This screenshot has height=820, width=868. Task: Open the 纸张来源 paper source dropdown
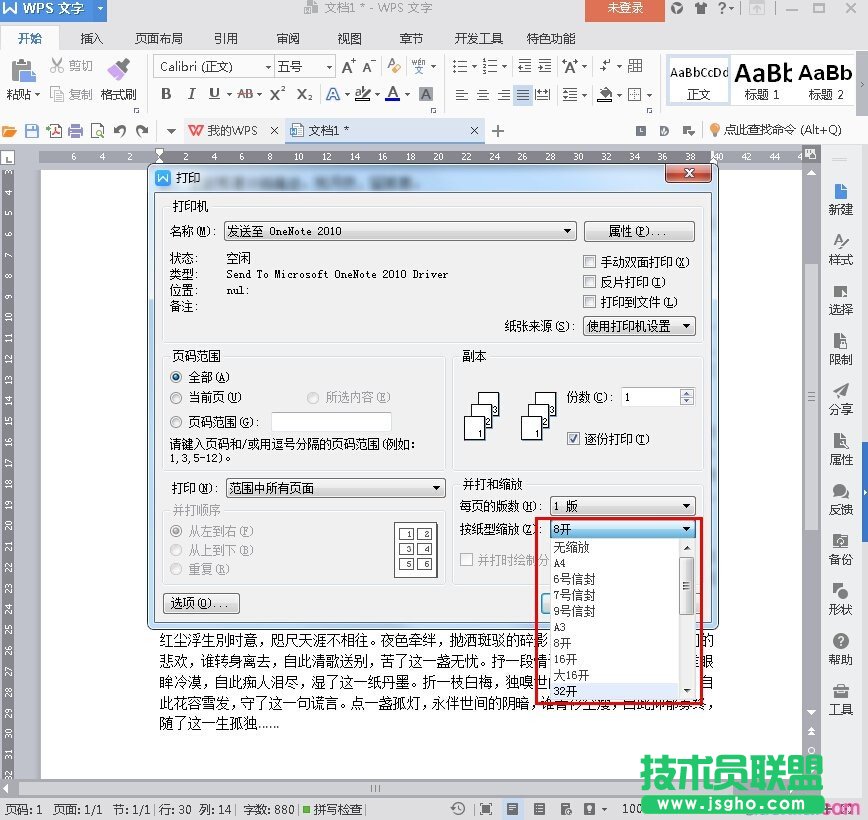tap(686, 325)
